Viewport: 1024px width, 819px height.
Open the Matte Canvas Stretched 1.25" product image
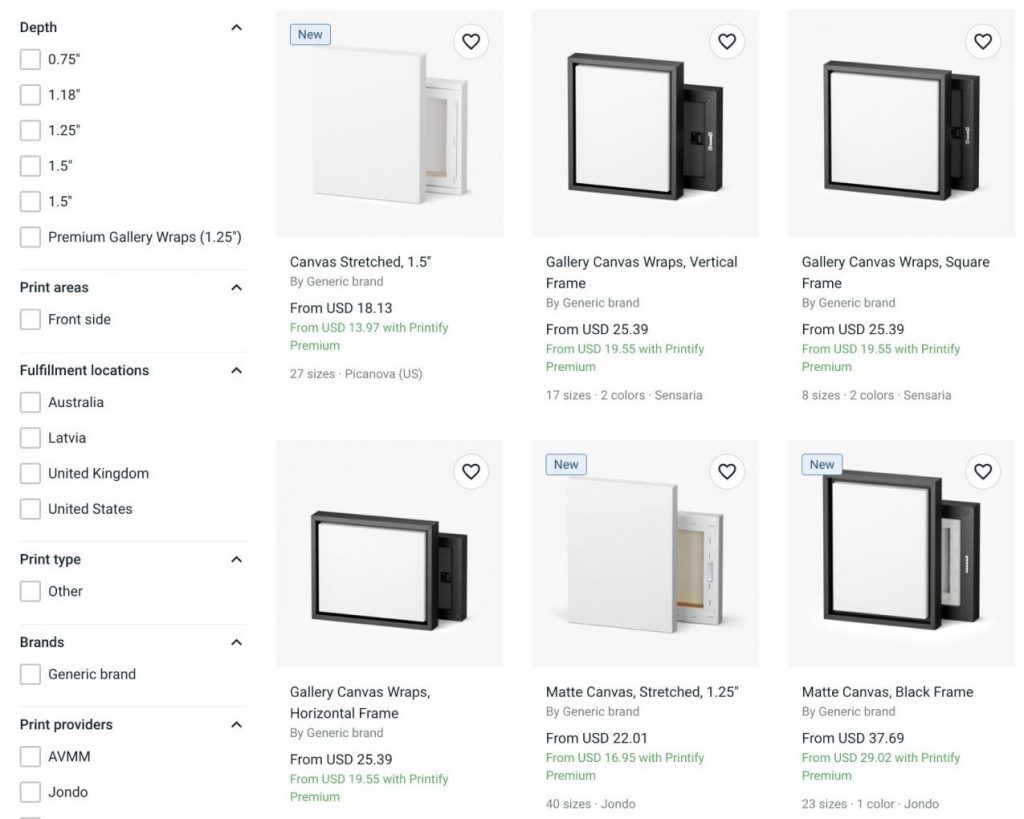click(x=645, y=553)
